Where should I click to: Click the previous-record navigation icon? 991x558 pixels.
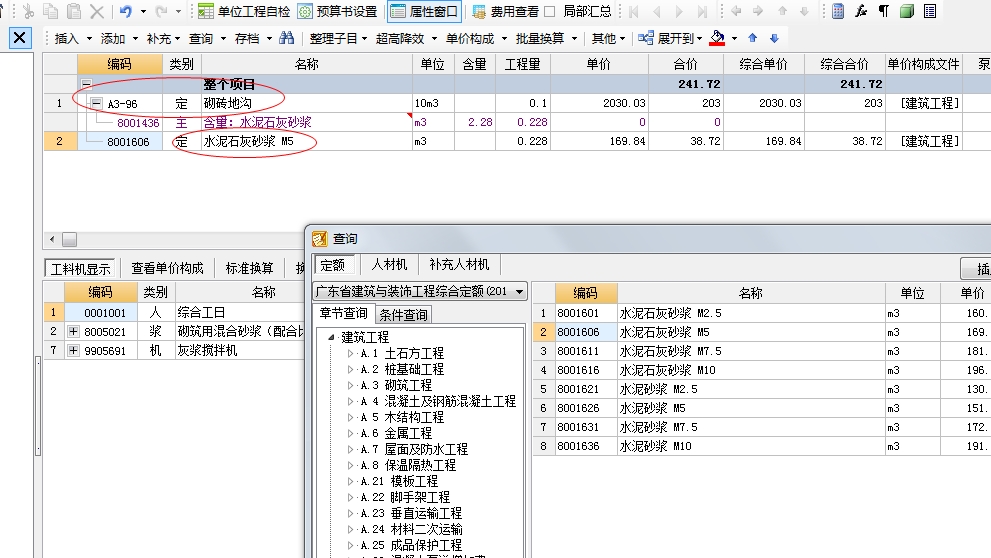657,11
